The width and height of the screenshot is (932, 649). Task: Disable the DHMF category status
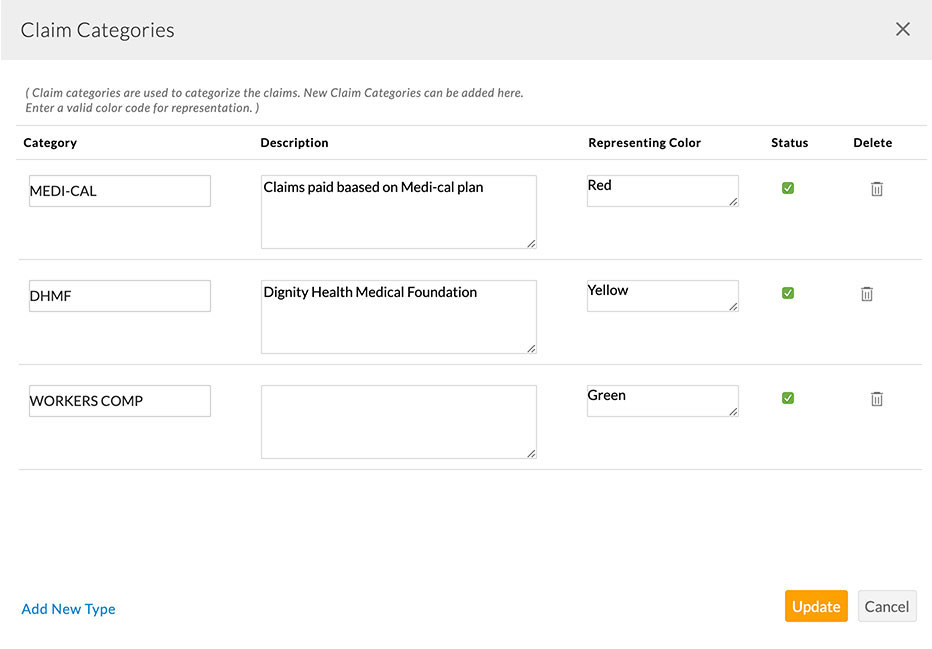[x=788, y=293]
